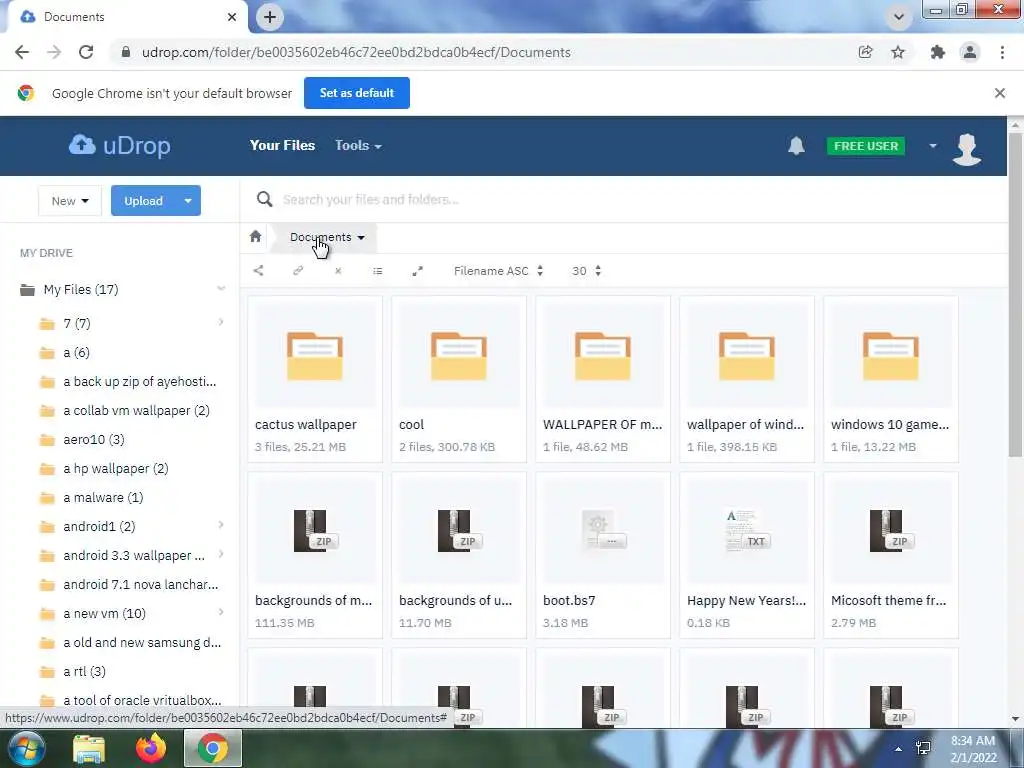Expand the a new vm (10) chevron
The width and height of the screenshot is (1024, 768).
click(x=221, y=612)
